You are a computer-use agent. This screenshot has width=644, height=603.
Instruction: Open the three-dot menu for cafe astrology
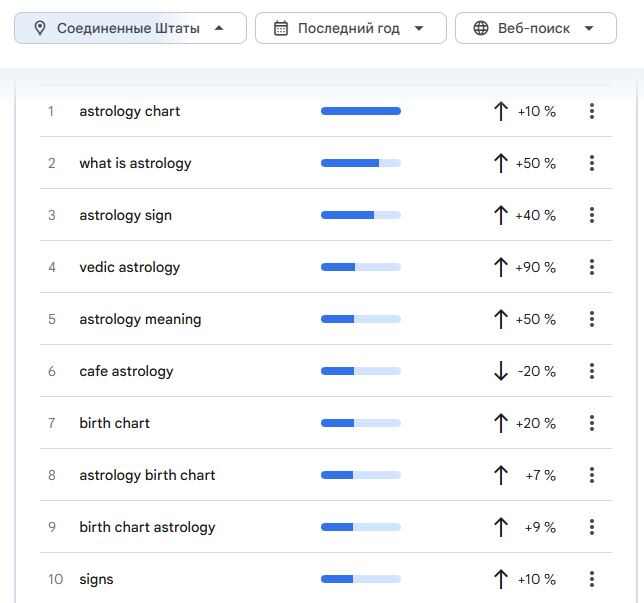click(x=592, y=371)
